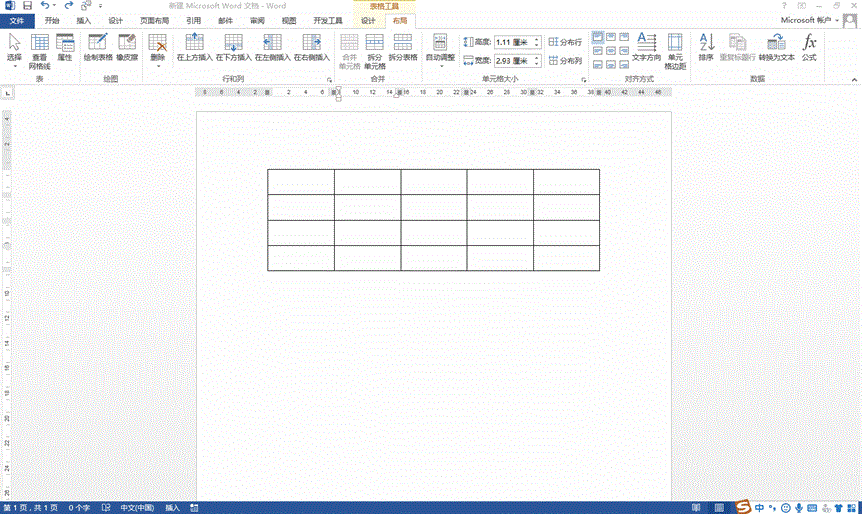862x514 pixels.
Task: Click the Draw Table (绘制表格) icon
Action: click(x=97, y=47)
